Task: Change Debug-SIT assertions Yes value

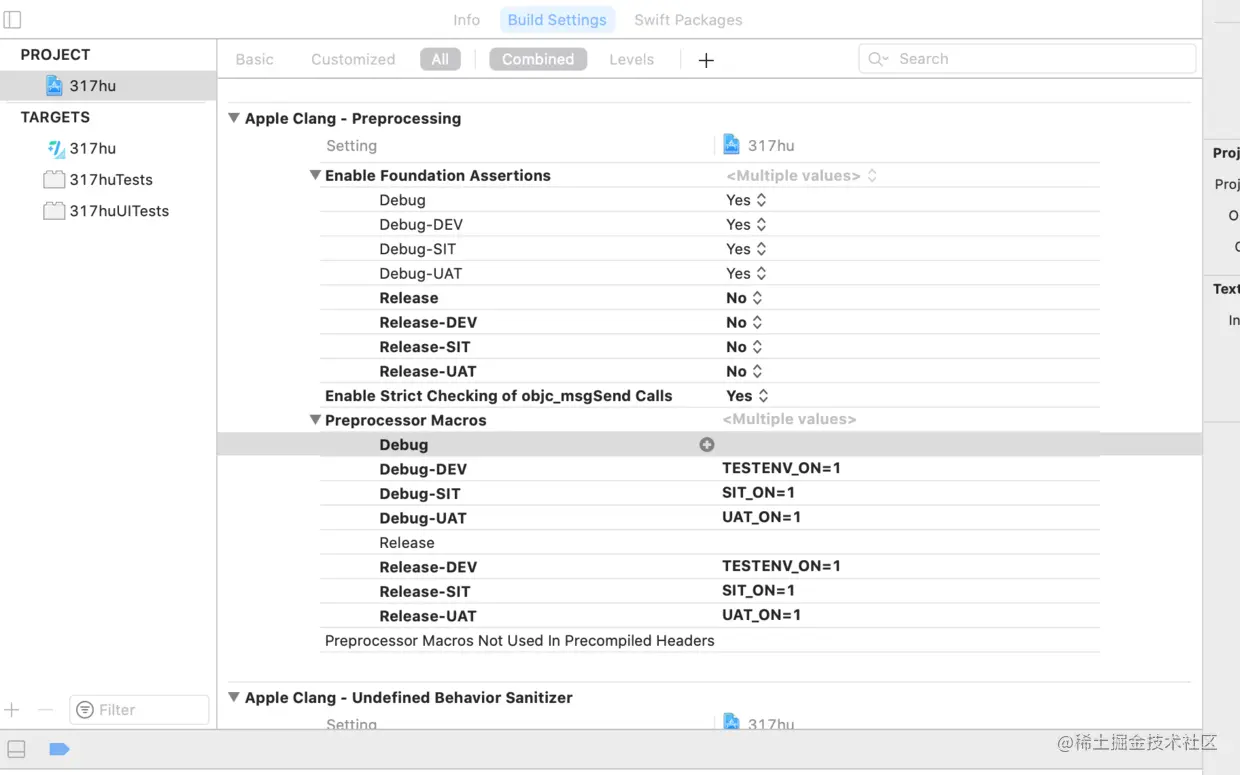Action: click(x=746, y=249)
